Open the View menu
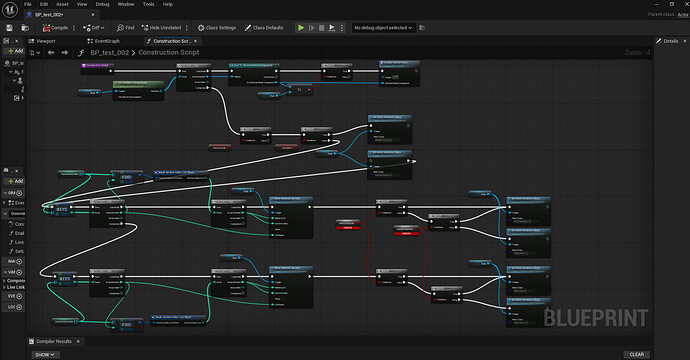This screenshot has height=360, width=690. pos(82,4)
